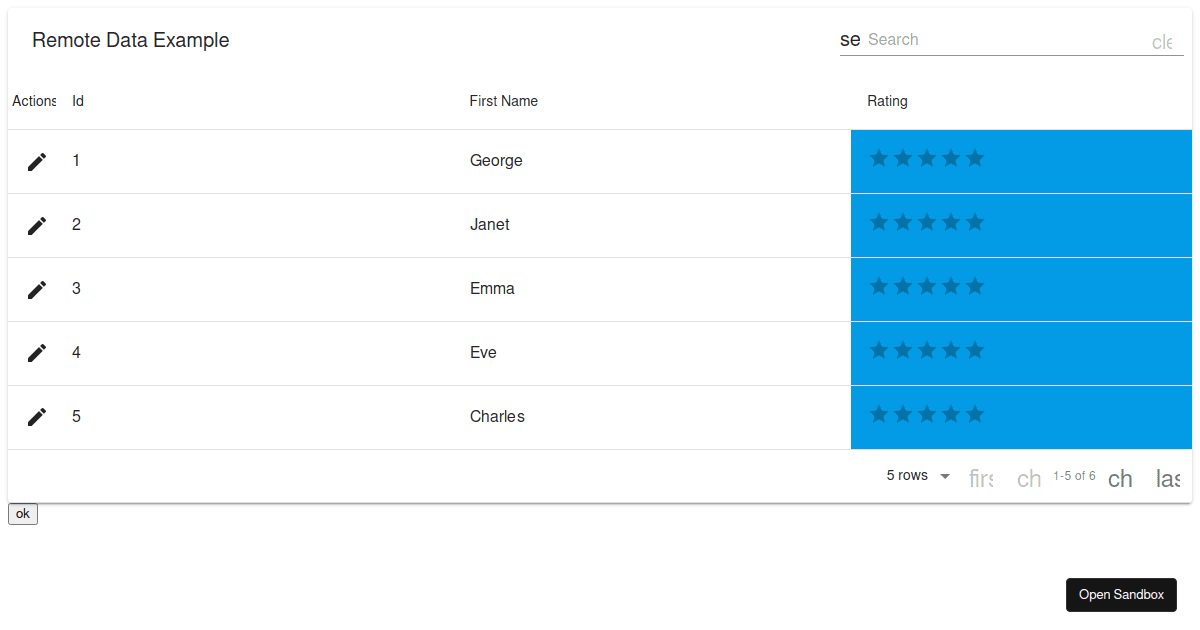This screenshot has height=630, width=1200.
Task: Open Sandbox via the bottom-right button
Action: (x=1121, y=594)
